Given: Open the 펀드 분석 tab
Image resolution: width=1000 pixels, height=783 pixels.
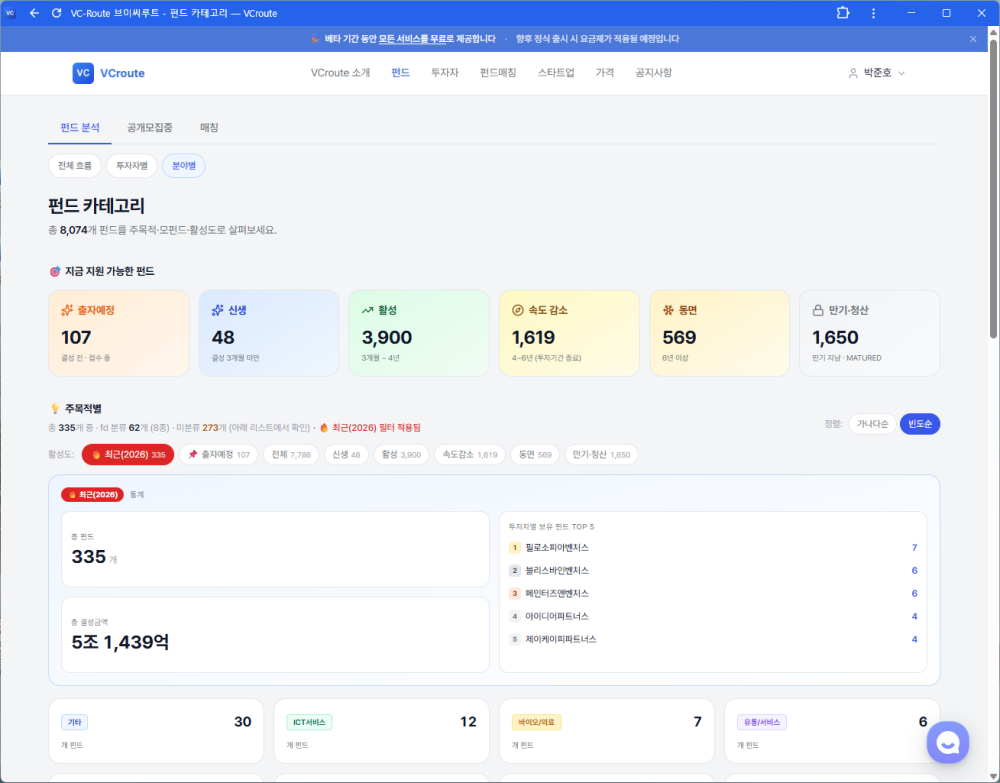Looking at the screenshot, I should (80, 128).
